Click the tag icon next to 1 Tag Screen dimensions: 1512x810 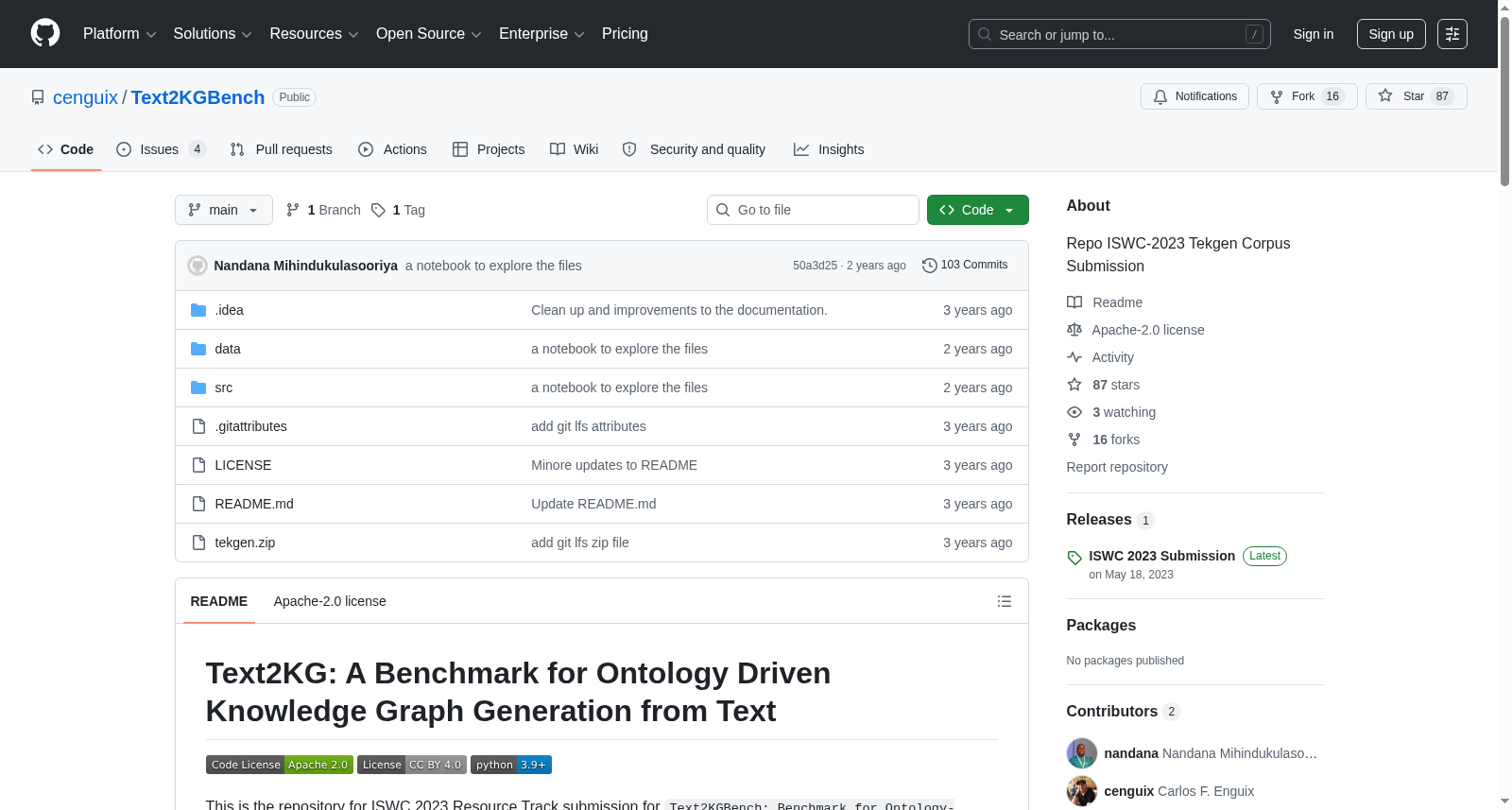point(378,210)
